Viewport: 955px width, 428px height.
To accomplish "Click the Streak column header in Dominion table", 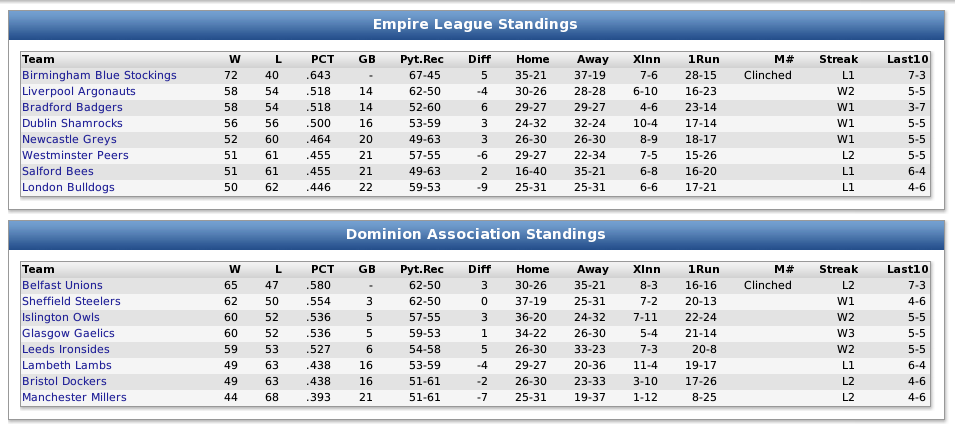I will pyautogui.click(x=838, y=269).
